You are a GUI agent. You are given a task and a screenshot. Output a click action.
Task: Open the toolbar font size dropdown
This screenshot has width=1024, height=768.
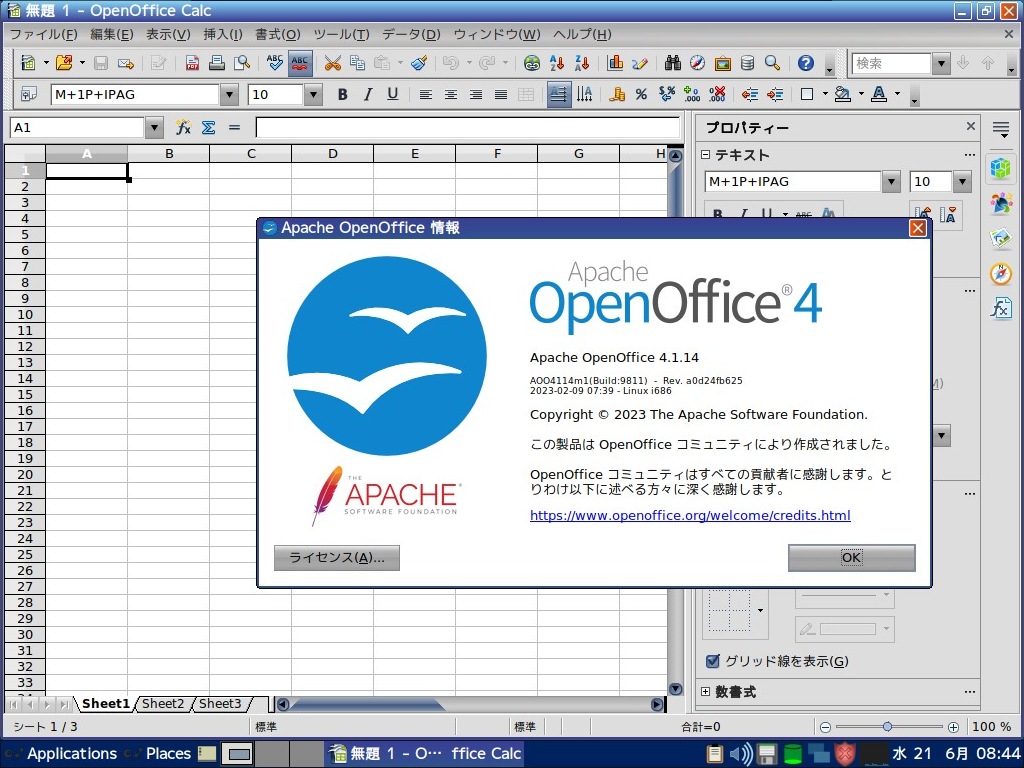313,95
